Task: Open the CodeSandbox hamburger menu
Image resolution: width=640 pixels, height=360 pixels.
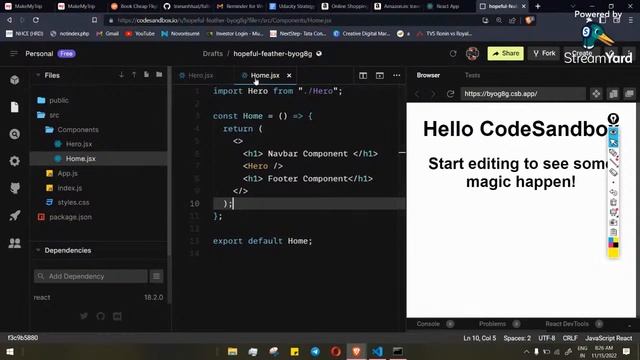Action: (13, 53)
